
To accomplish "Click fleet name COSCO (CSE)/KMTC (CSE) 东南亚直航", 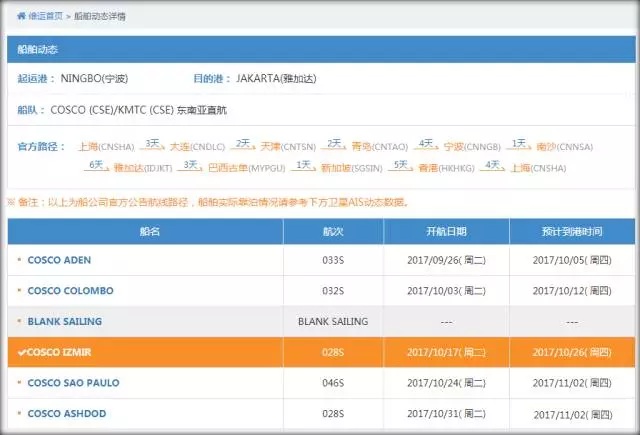I will (139, 110).
